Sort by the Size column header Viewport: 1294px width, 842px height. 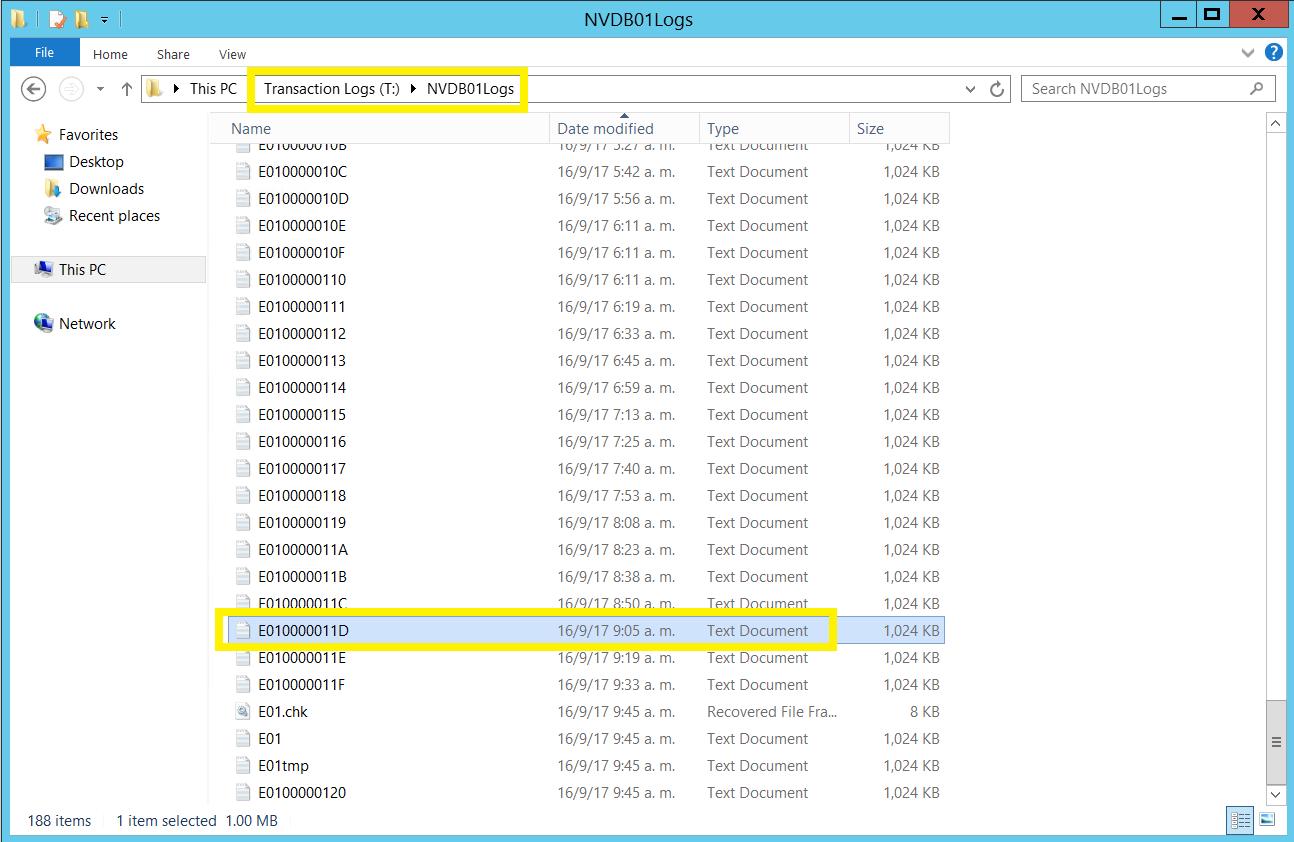[x=899, y=129]
